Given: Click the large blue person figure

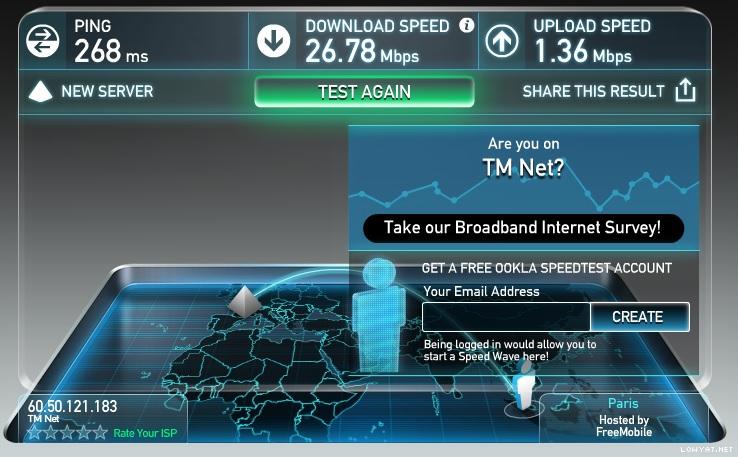Looking at the screenshot, I should (x=379, y=315).
